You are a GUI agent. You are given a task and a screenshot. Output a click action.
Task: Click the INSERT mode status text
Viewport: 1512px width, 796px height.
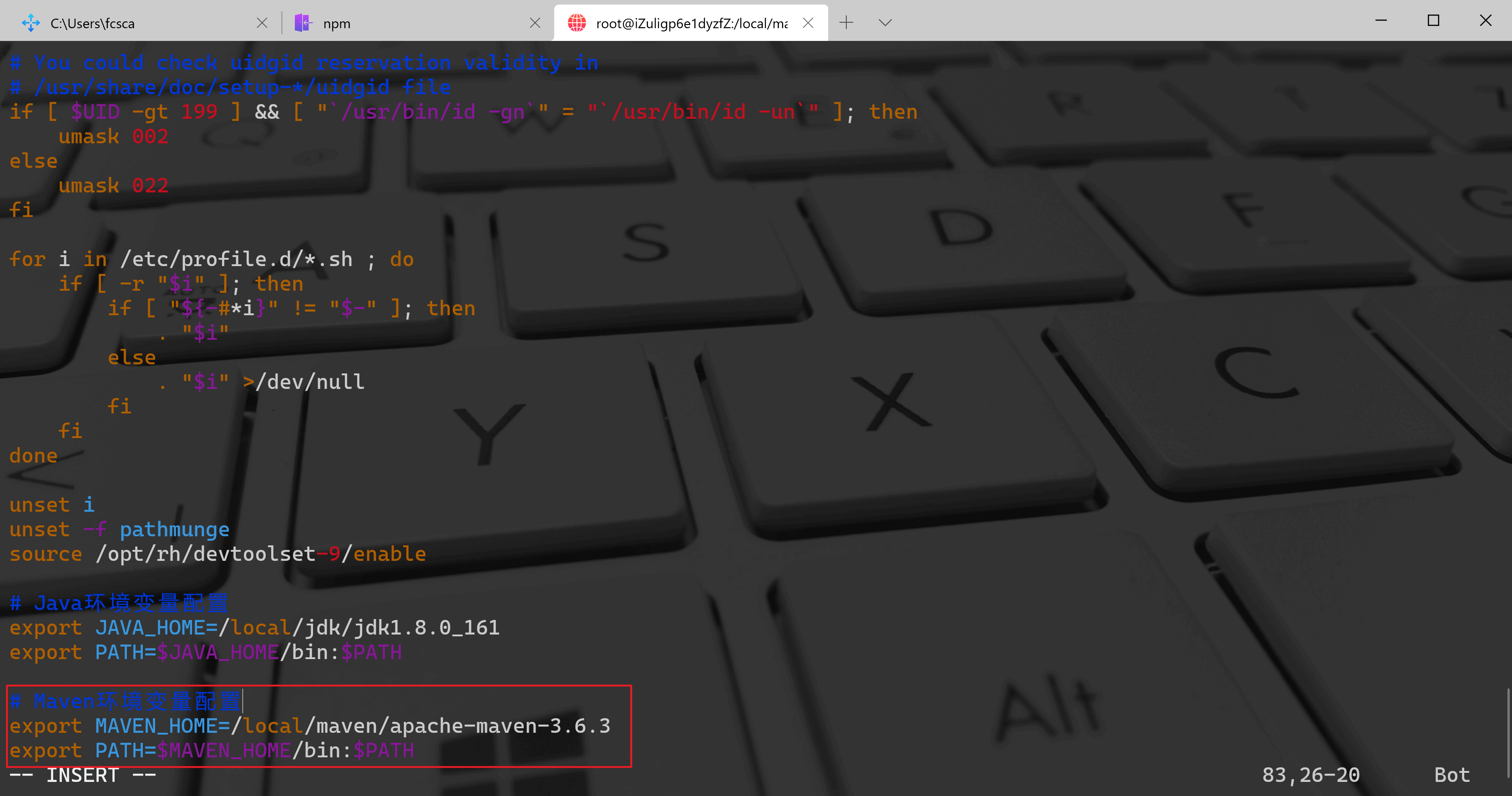pyautogui.click(x=82, y=775)
